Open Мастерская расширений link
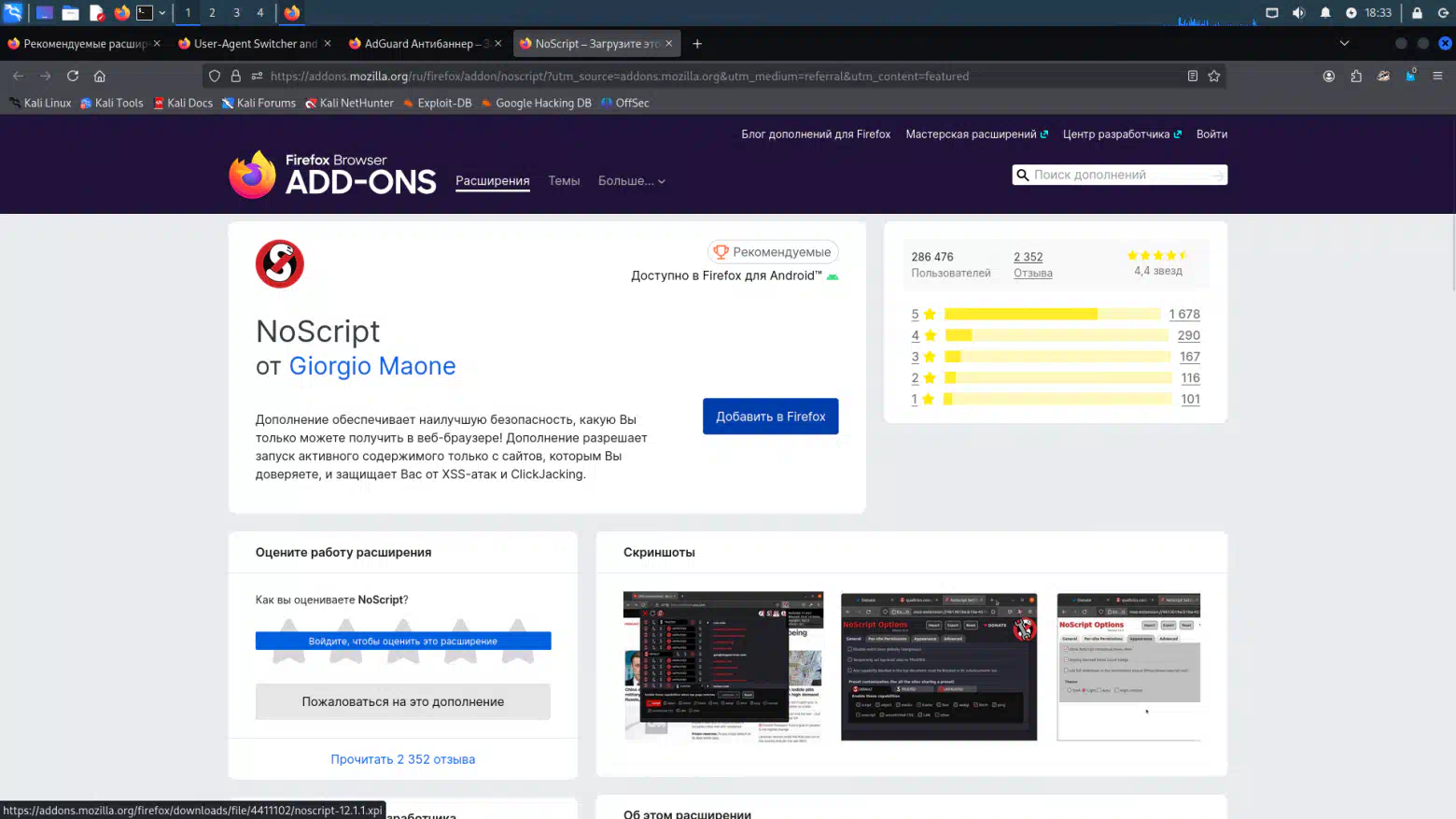Viewport: 1456px width, 819px height. click(x=976, y=134)
